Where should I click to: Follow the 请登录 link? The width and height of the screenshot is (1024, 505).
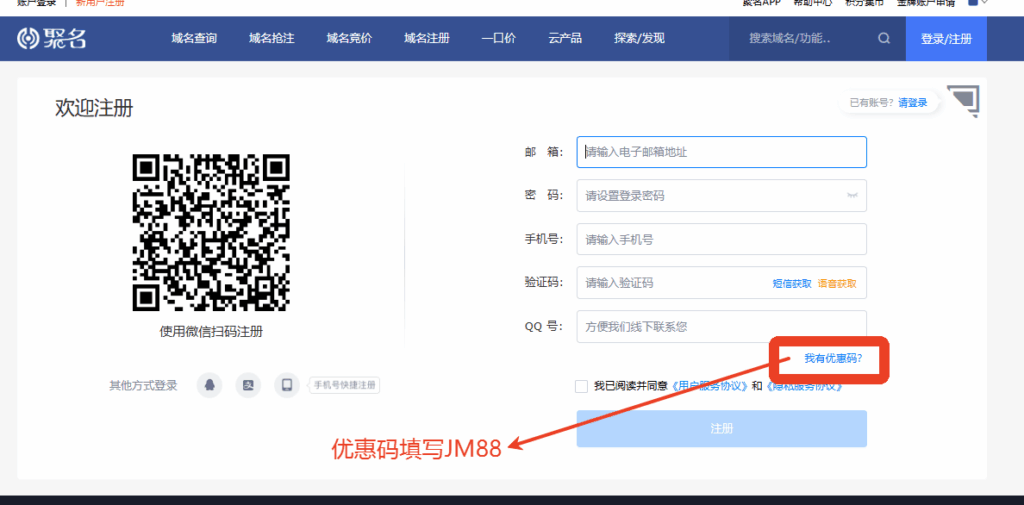[912, 103]
